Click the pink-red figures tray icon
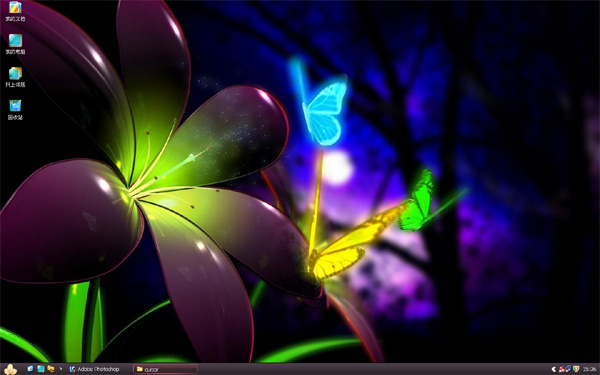Image resolution: width=600 pixels, height=375 pixels. (x=562, y=369)
